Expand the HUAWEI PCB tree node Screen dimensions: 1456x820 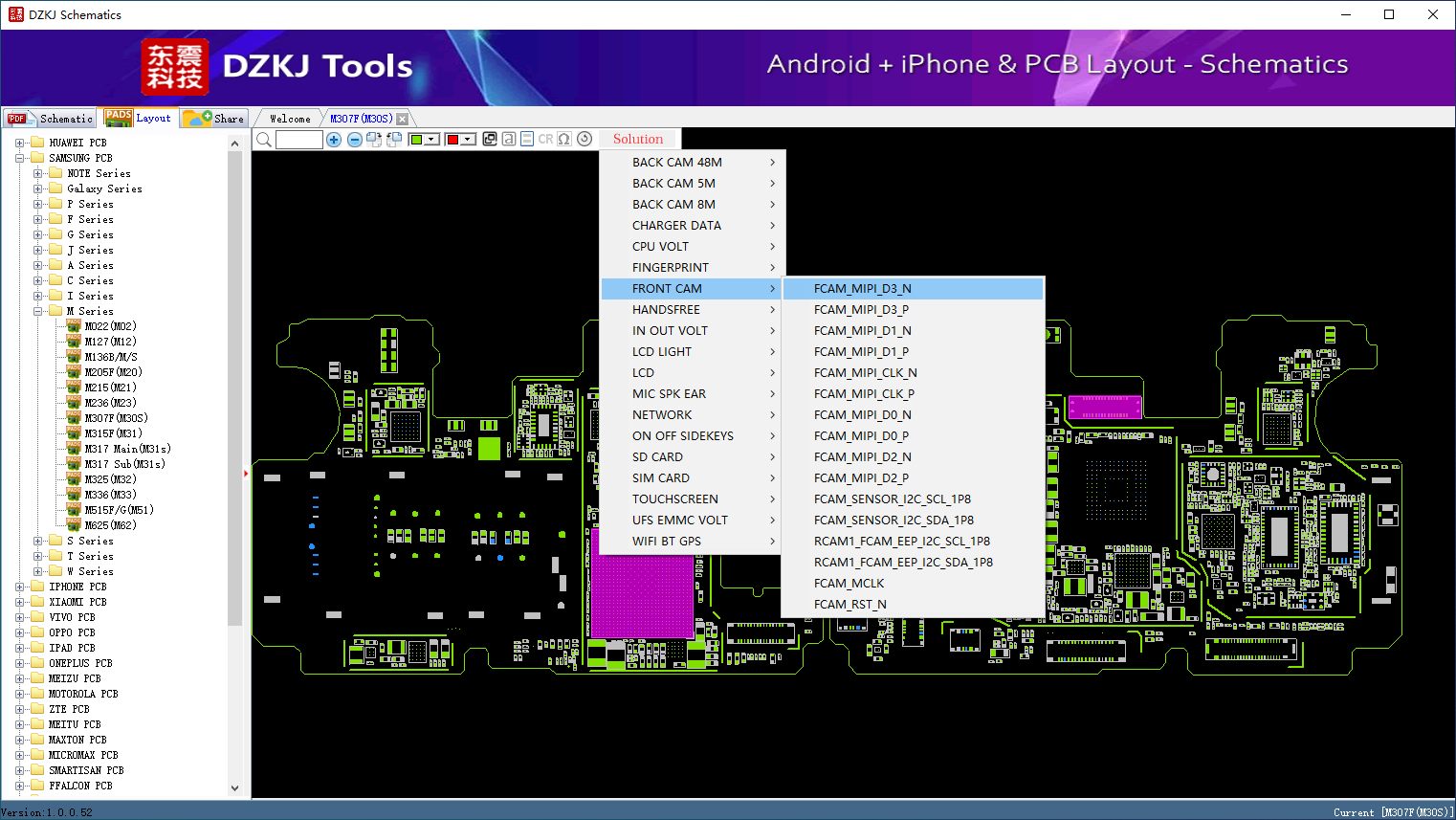pyautogui.click(x=19, y=143)
